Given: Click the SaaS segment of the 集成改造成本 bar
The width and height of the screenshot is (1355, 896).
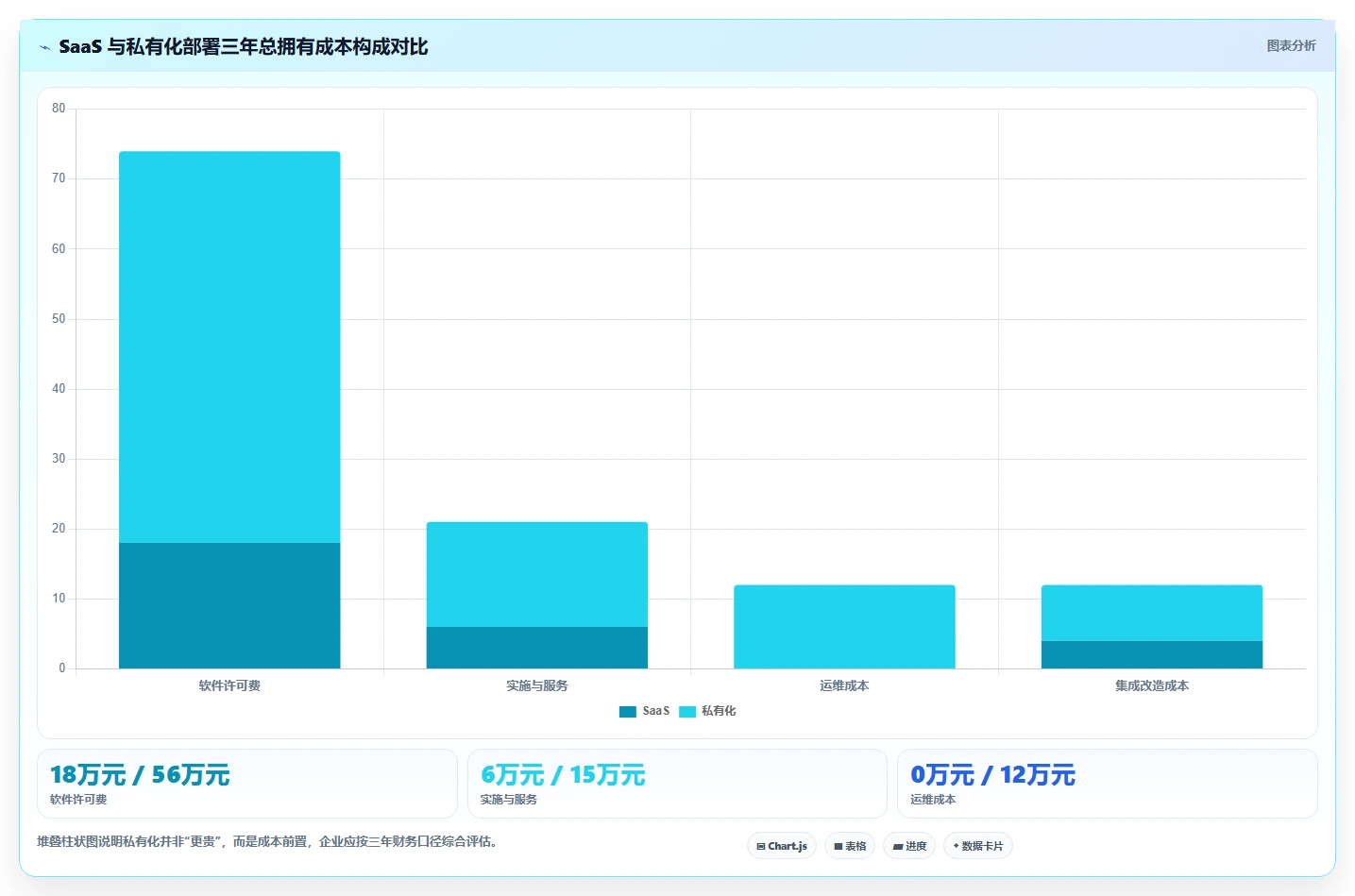Looking at the screenshot, I should 1152,655.
